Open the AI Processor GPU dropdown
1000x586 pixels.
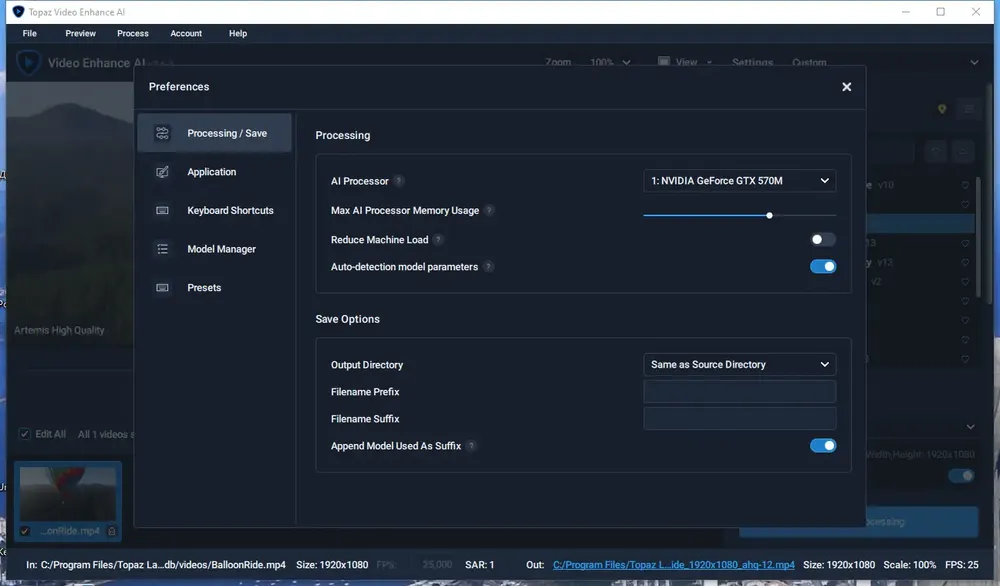point(739,181)
